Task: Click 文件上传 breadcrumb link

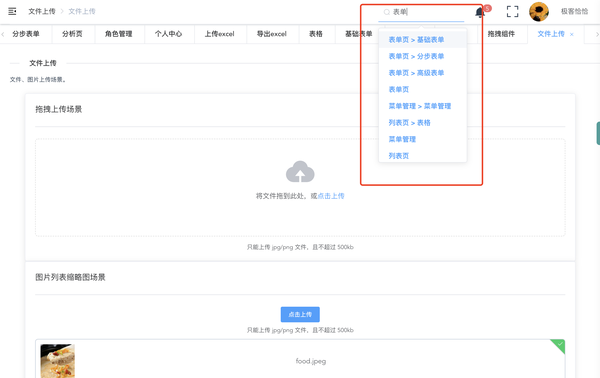Action: pos(42,11)
